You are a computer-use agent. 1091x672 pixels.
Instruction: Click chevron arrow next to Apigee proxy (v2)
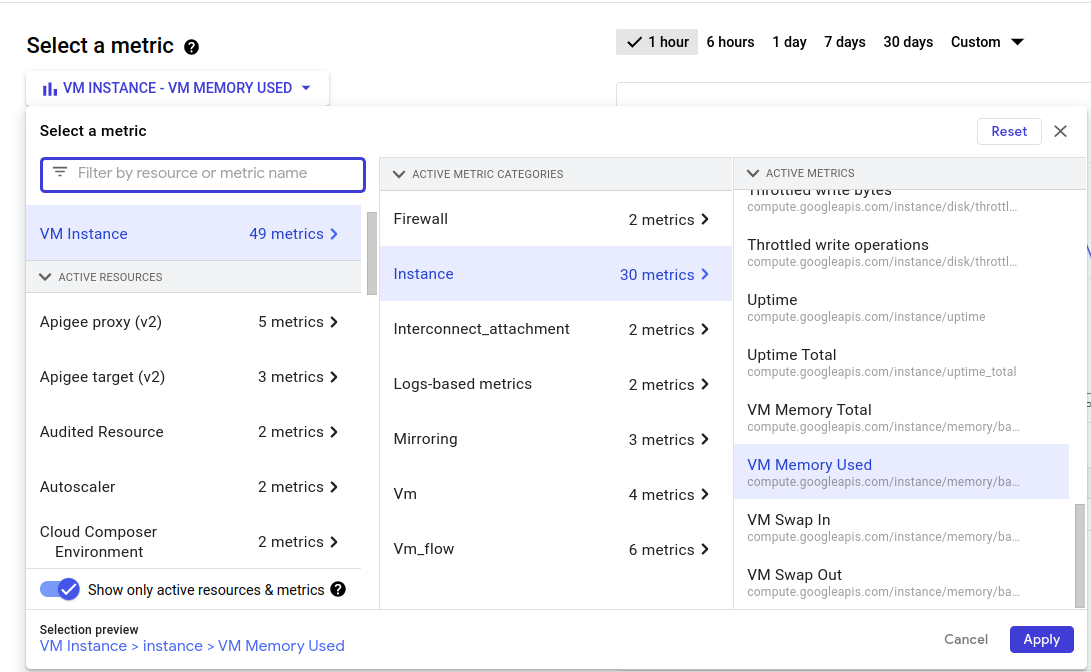point(334,322)
